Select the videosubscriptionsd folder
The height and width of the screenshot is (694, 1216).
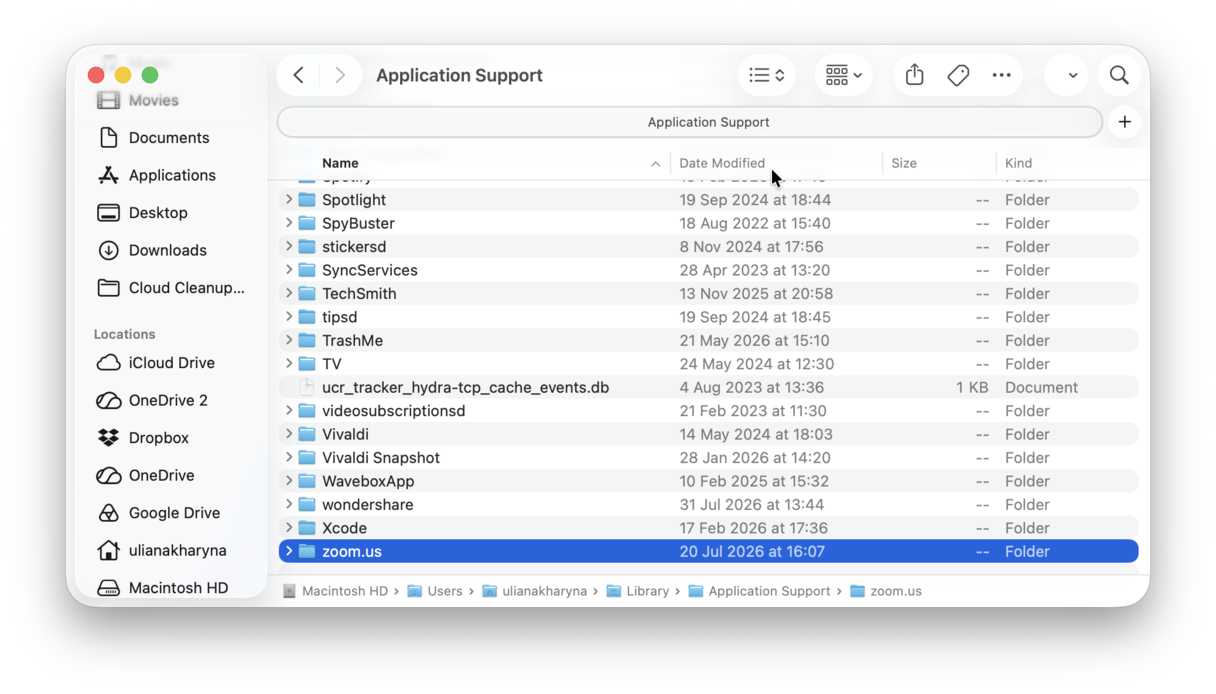pyautogui.click(x=708, y=411)
